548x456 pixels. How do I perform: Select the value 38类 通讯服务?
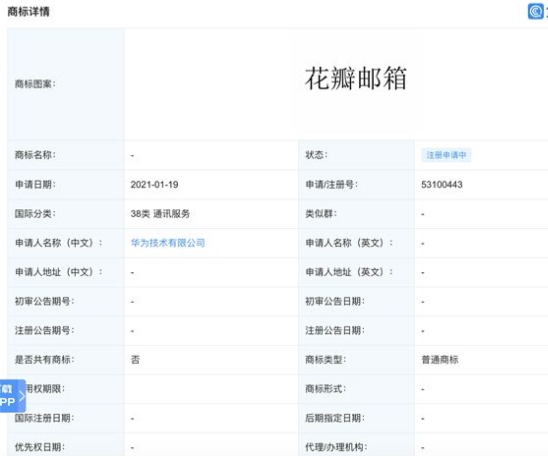160,213
